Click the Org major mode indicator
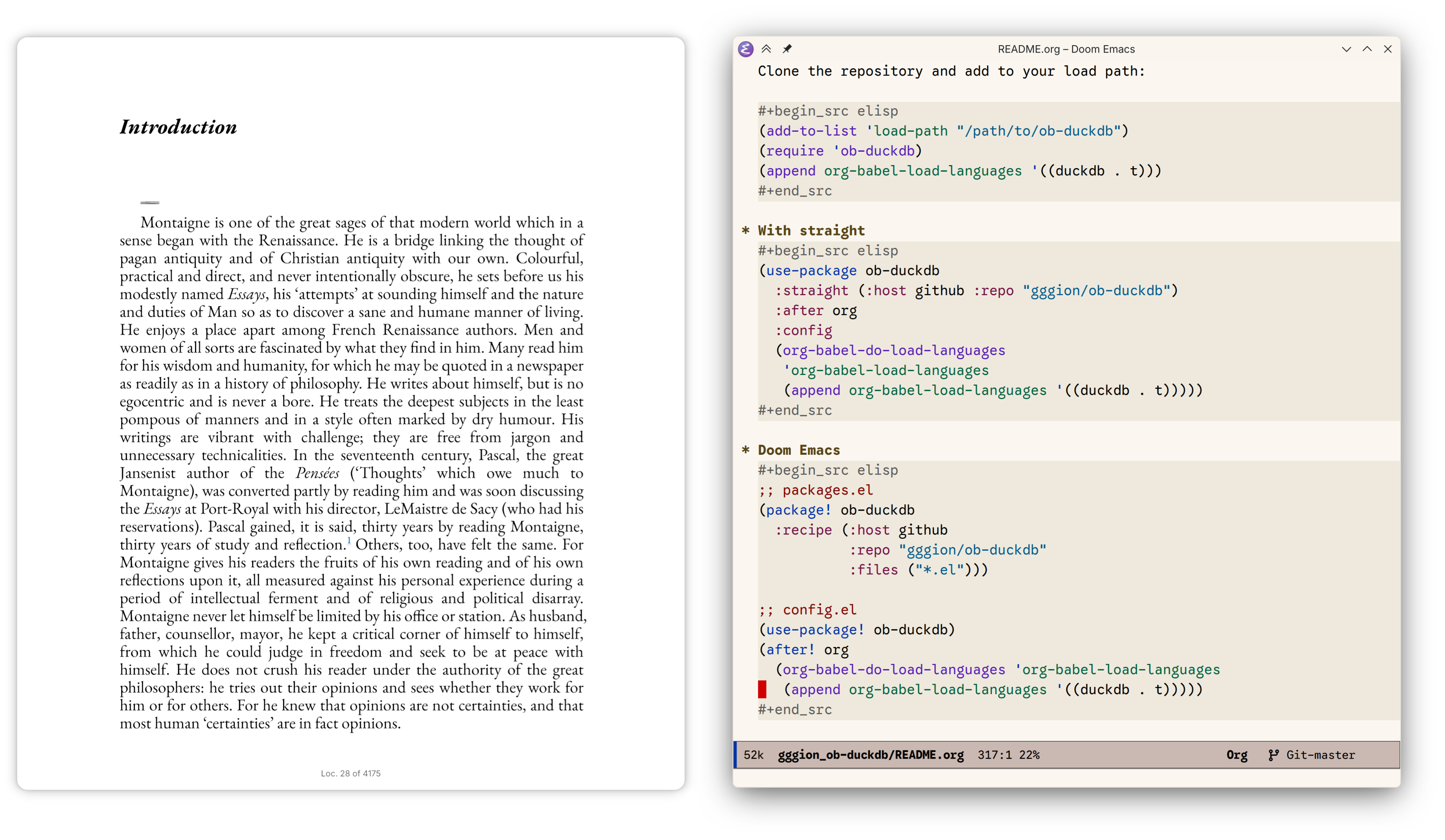The width and height of the screenshot is (1445, 840). click(x=1237, y=755)
